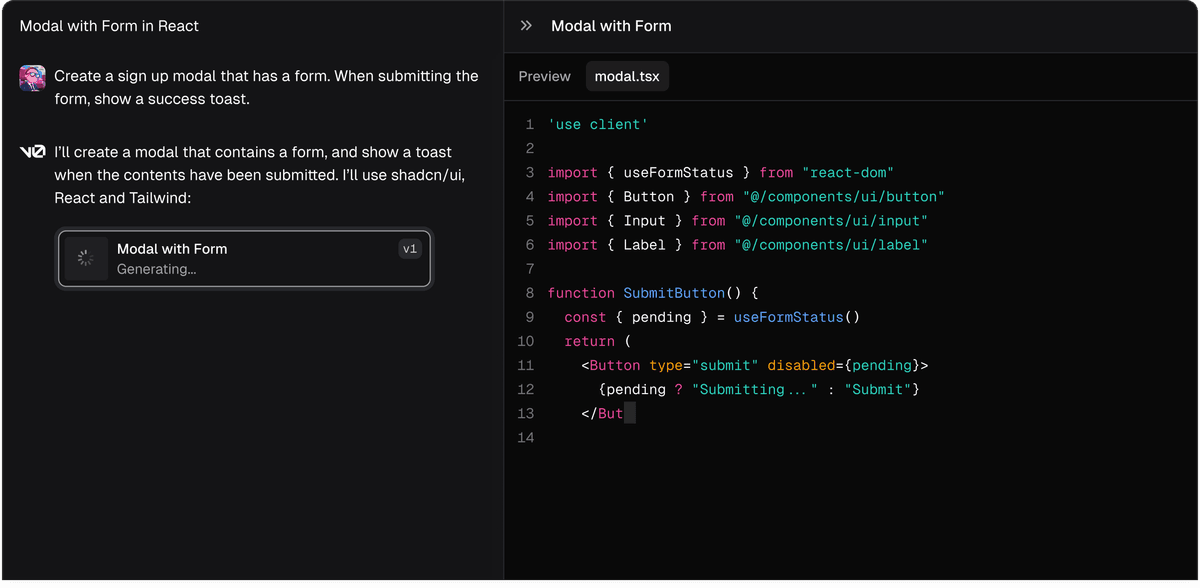This screenshot has width=1200, height=588.
Task: Click the v1 version badge
Action: coord(410,249)
